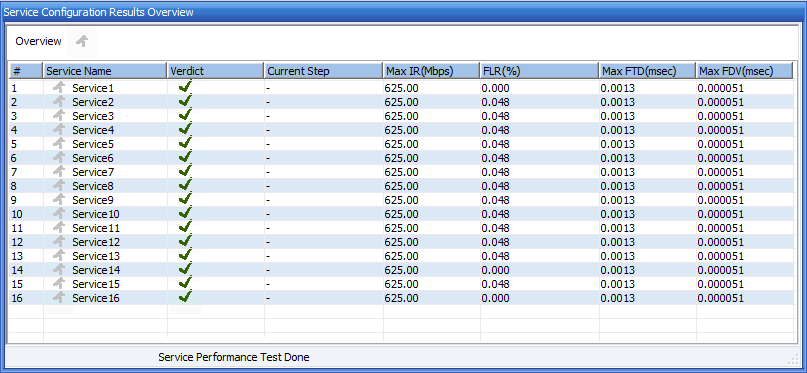The width and height of the screenshot is (807, 373).
Task: Select the Service2 name cell
Action: point(93,102)
